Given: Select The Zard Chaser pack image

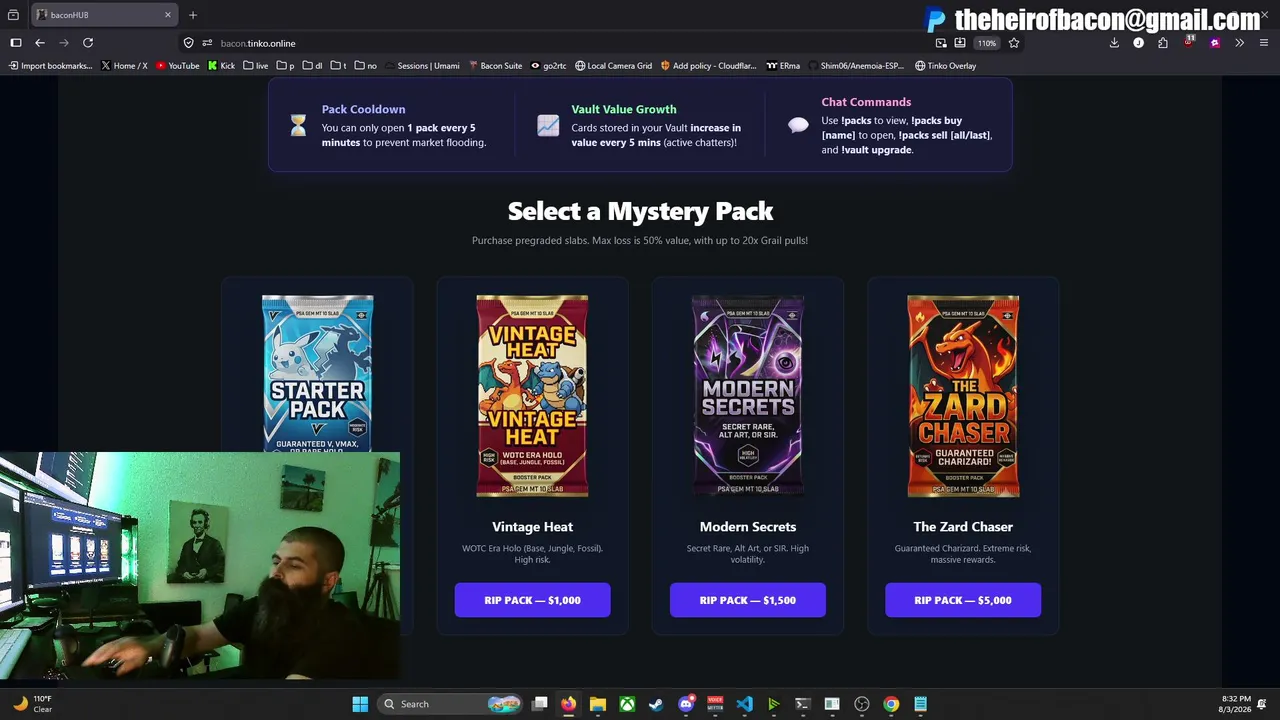Looking at the screenshot, I should pyautogui.click(x=963, y=396).
